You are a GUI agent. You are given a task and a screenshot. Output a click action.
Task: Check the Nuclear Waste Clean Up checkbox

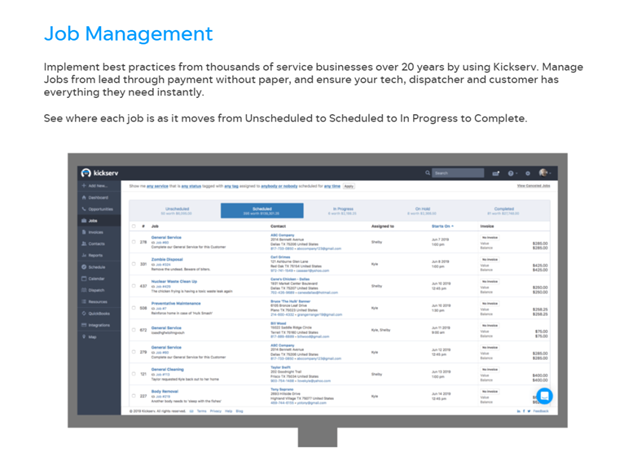point(134,286)
